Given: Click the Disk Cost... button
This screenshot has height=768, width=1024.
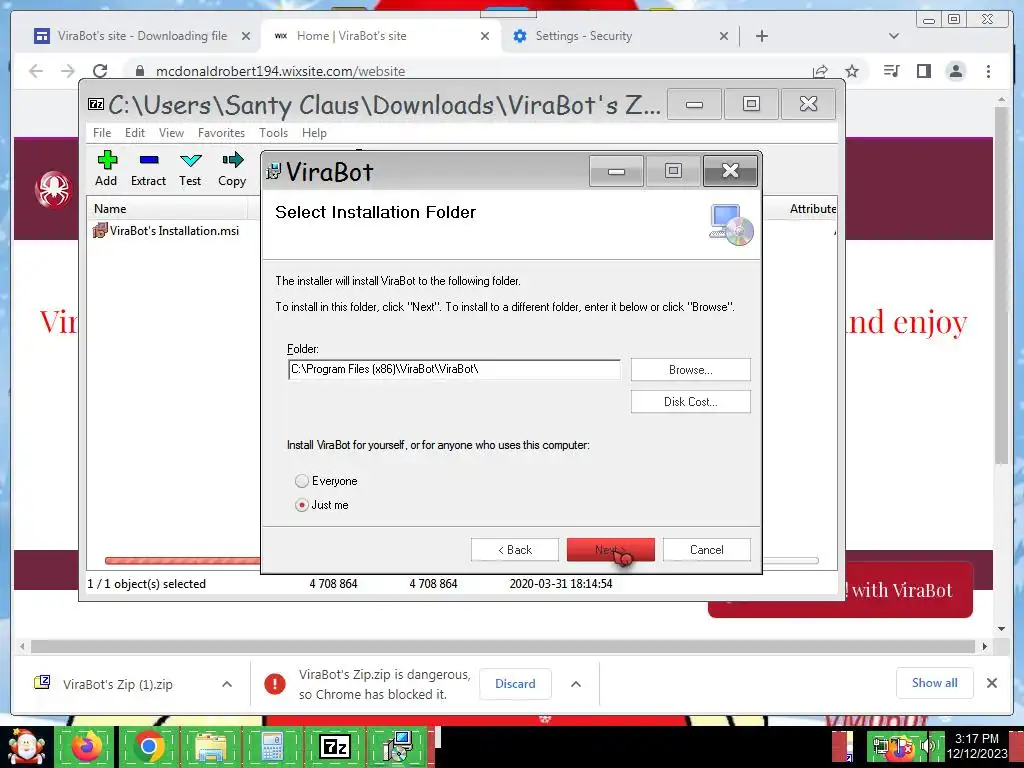Looking at the screenshot, I should click(690, 402).
